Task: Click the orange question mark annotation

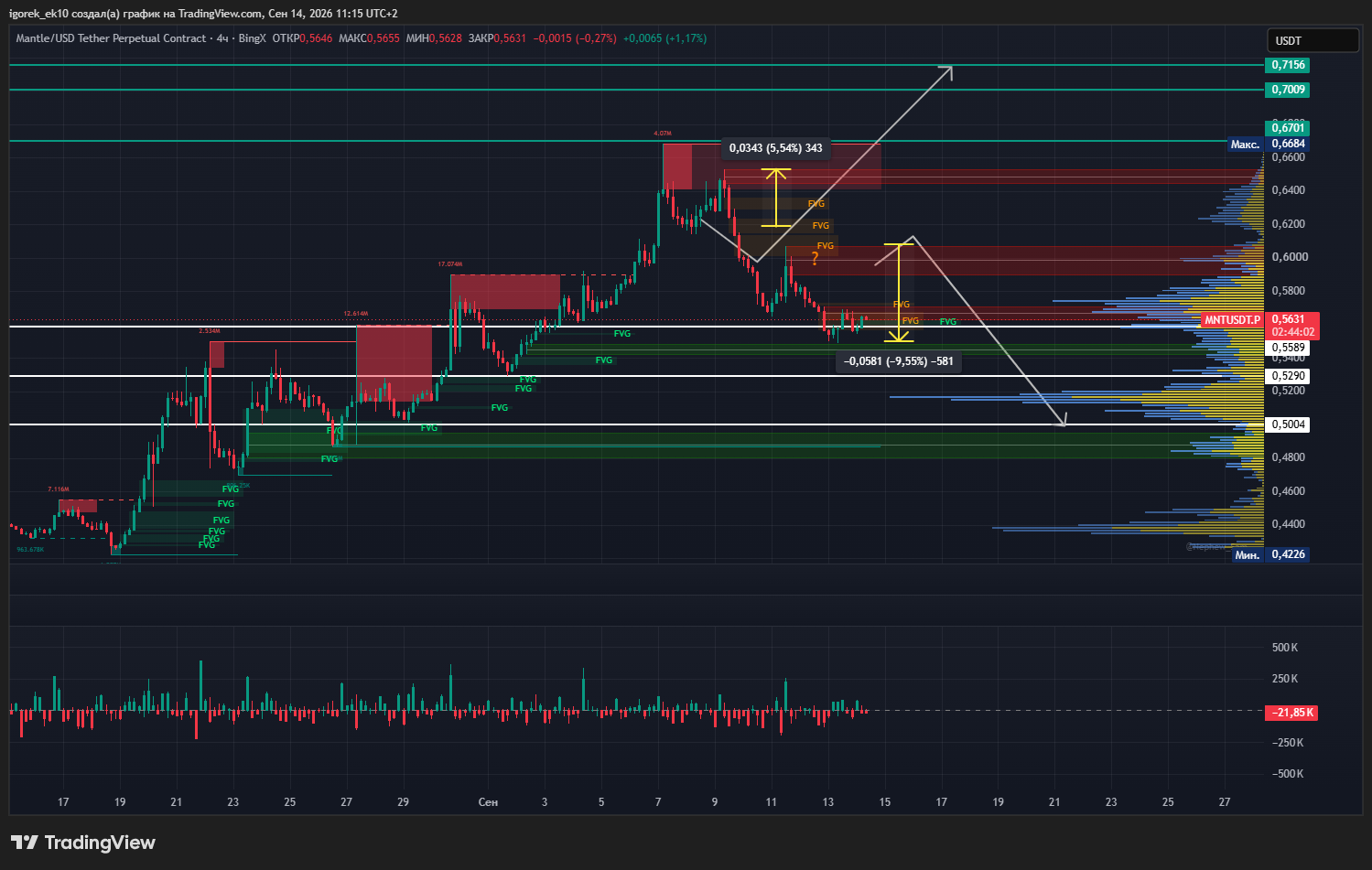Action: [x=815, y=259]
